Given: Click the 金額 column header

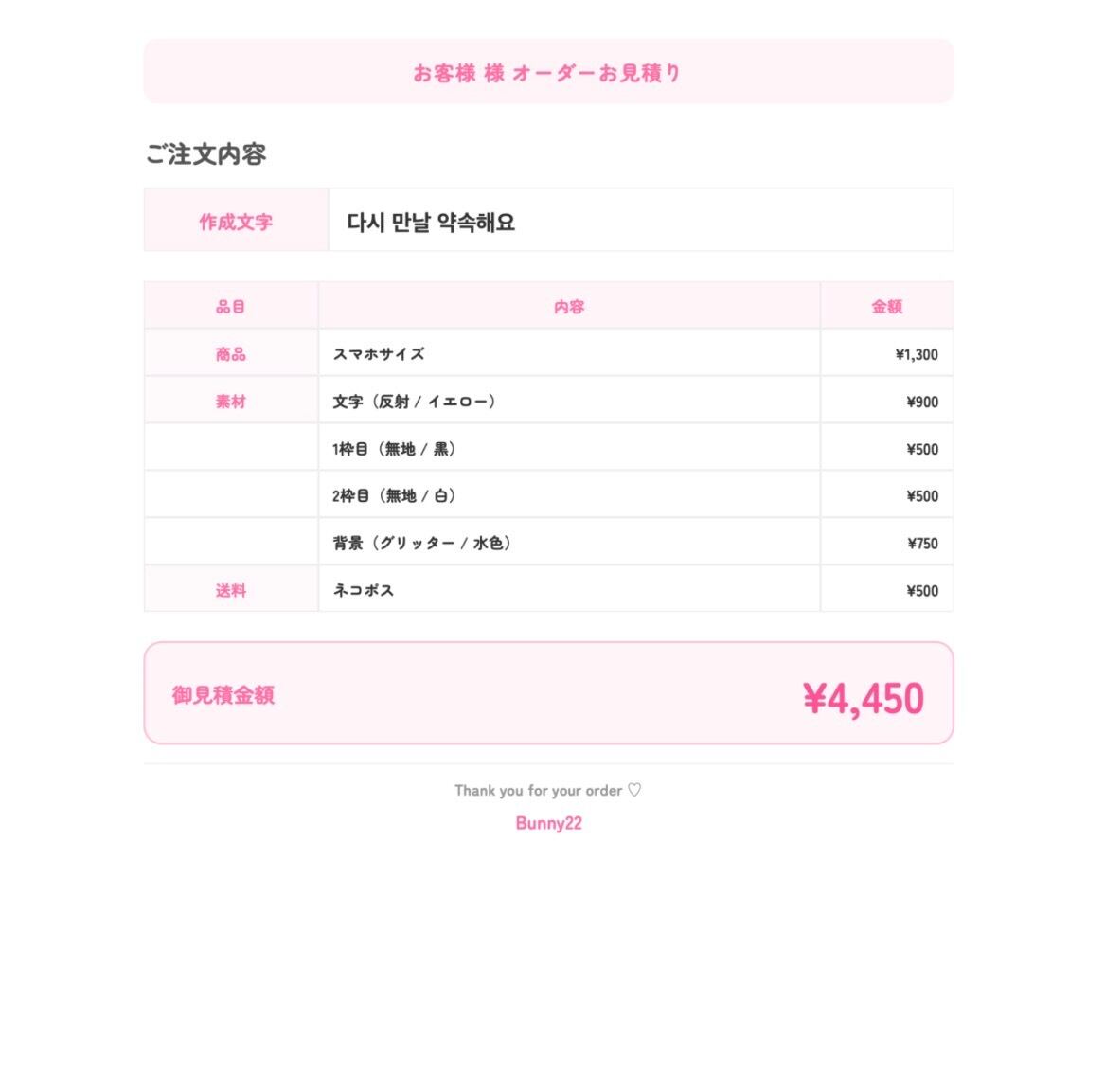Looking at the screenshot, I should click(886, 306).
